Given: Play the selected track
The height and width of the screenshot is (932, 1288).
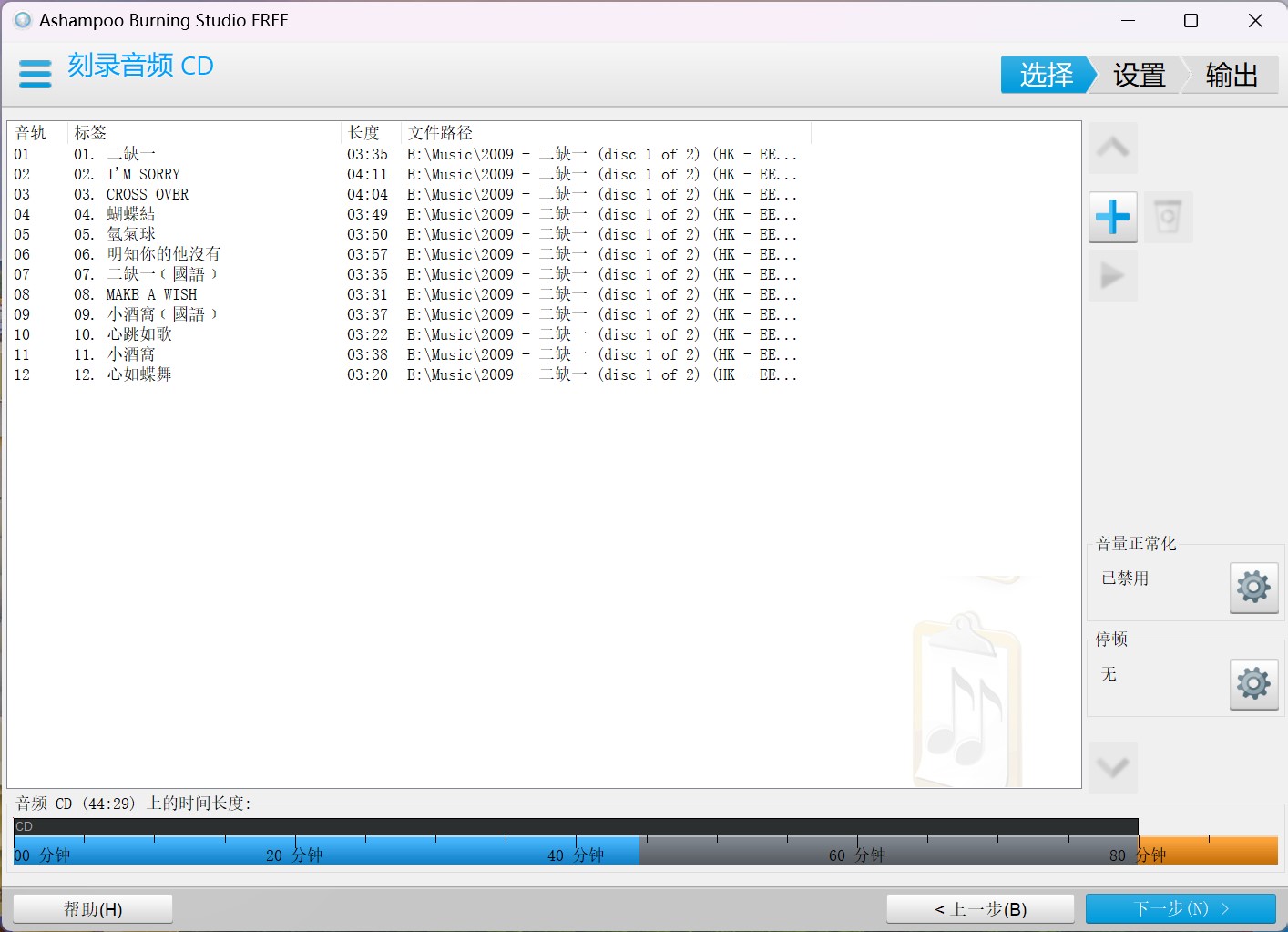Looking at the screenshot, I should click(1113, 276).
